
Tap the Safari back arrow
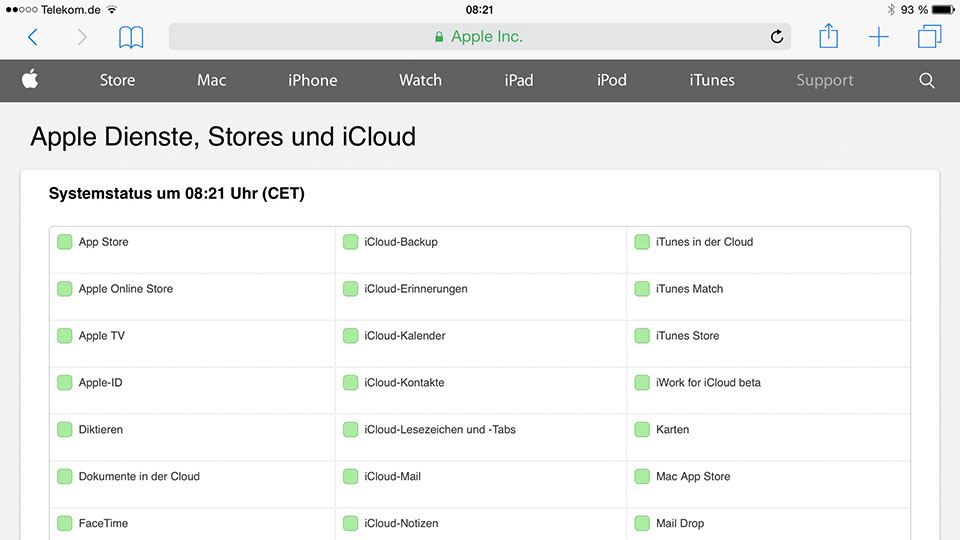[33, 38]
